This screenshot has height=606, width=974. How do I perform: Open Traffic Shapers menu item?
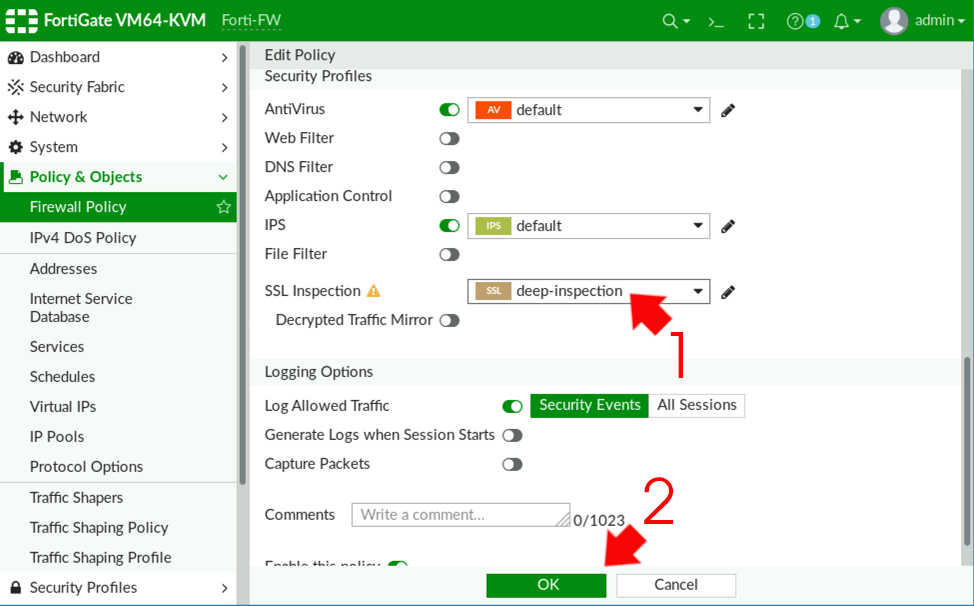click(118, 498)
